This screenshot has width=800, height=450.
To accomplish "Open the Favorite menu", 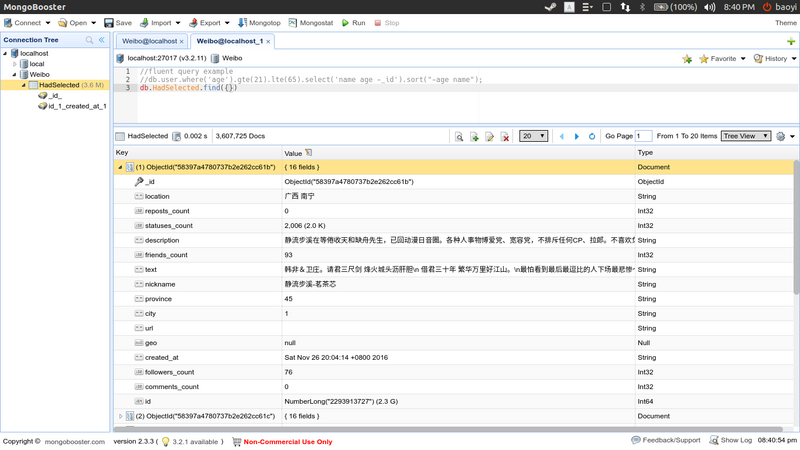I will point(722,59).
